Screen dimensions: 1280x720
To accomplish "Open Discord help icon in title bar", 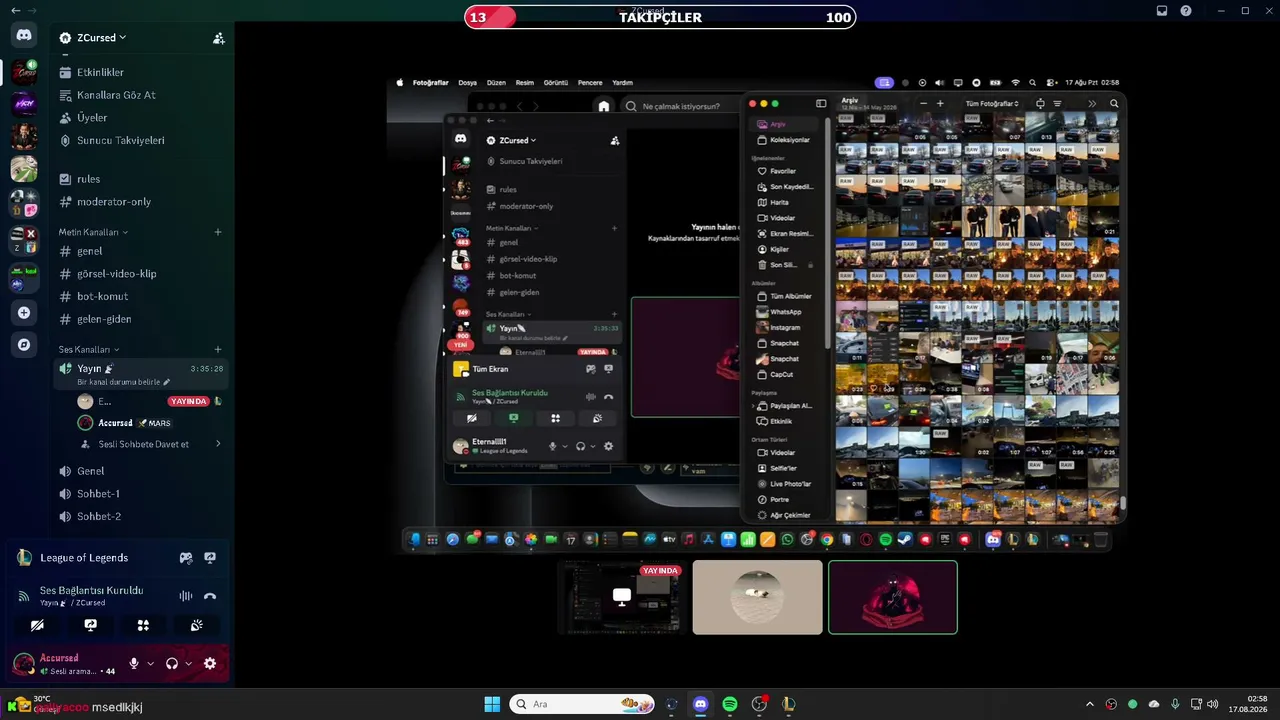I will tap(1186, 11).
